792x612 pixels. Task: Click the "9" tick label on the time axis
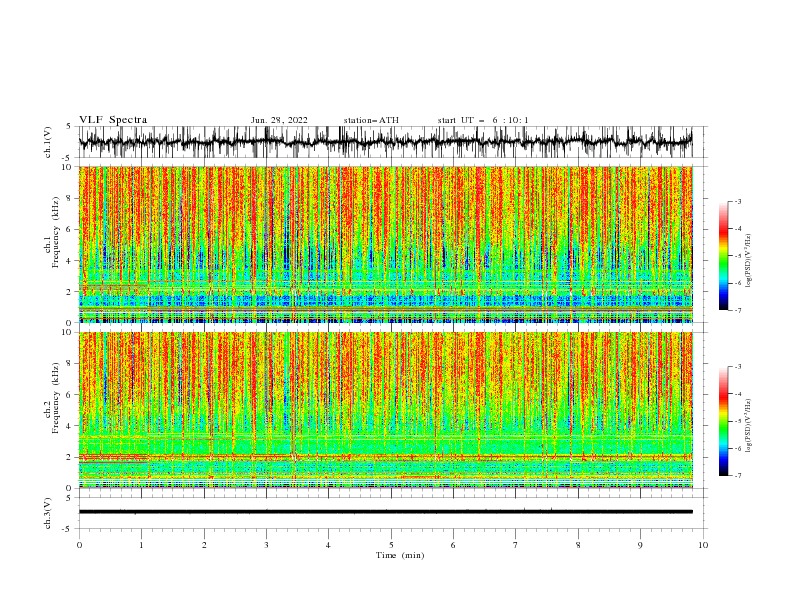tap(640, 545)
